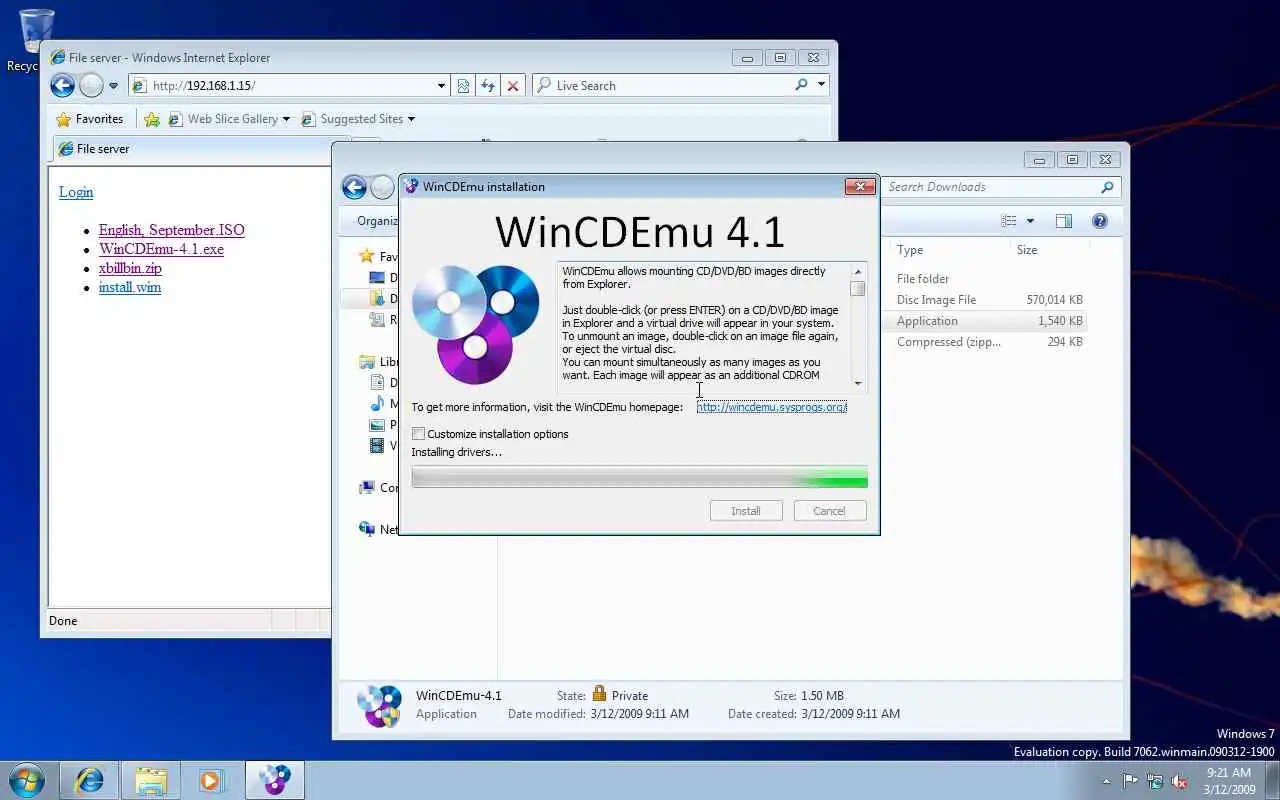This screenshot has width=1280, height=800.
Task: Open the search provider dropdown in IE
Action: [x=821, y=85]
